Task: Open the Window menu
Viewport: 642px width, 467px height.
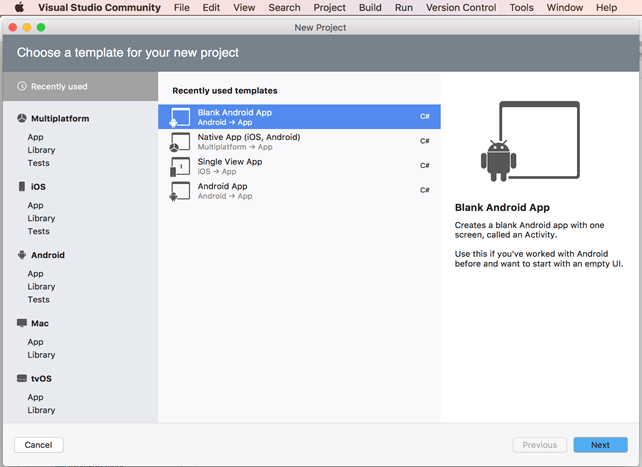Action: coord(565,7)
